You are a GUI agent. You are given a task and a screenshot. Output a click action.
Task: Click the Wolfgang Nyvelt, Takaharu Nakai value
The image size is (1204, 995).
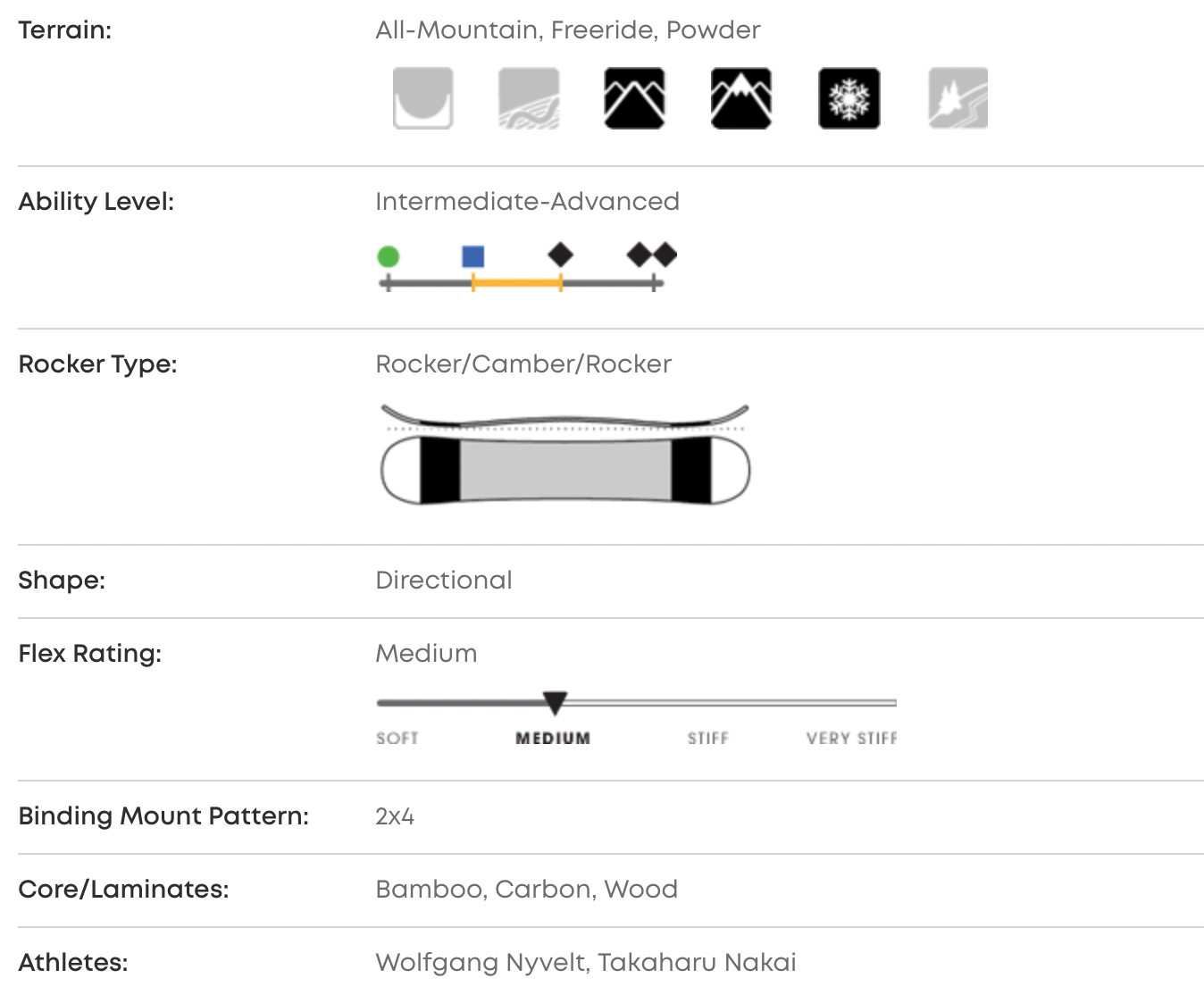click(586, 963)
